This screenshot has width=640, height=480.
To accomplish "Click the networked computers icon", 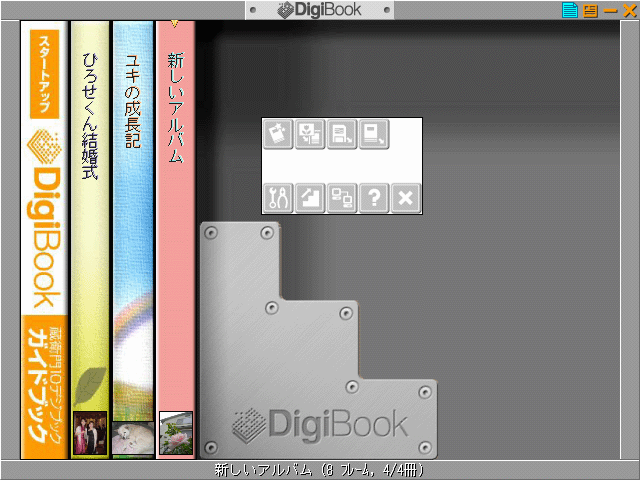I will (342, 198).
